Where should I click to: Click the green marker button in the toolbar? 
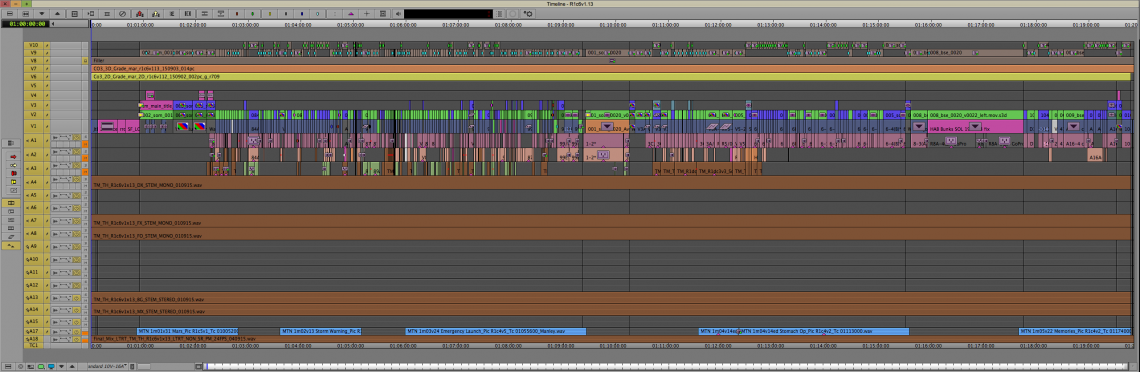(x=252, y=14)
